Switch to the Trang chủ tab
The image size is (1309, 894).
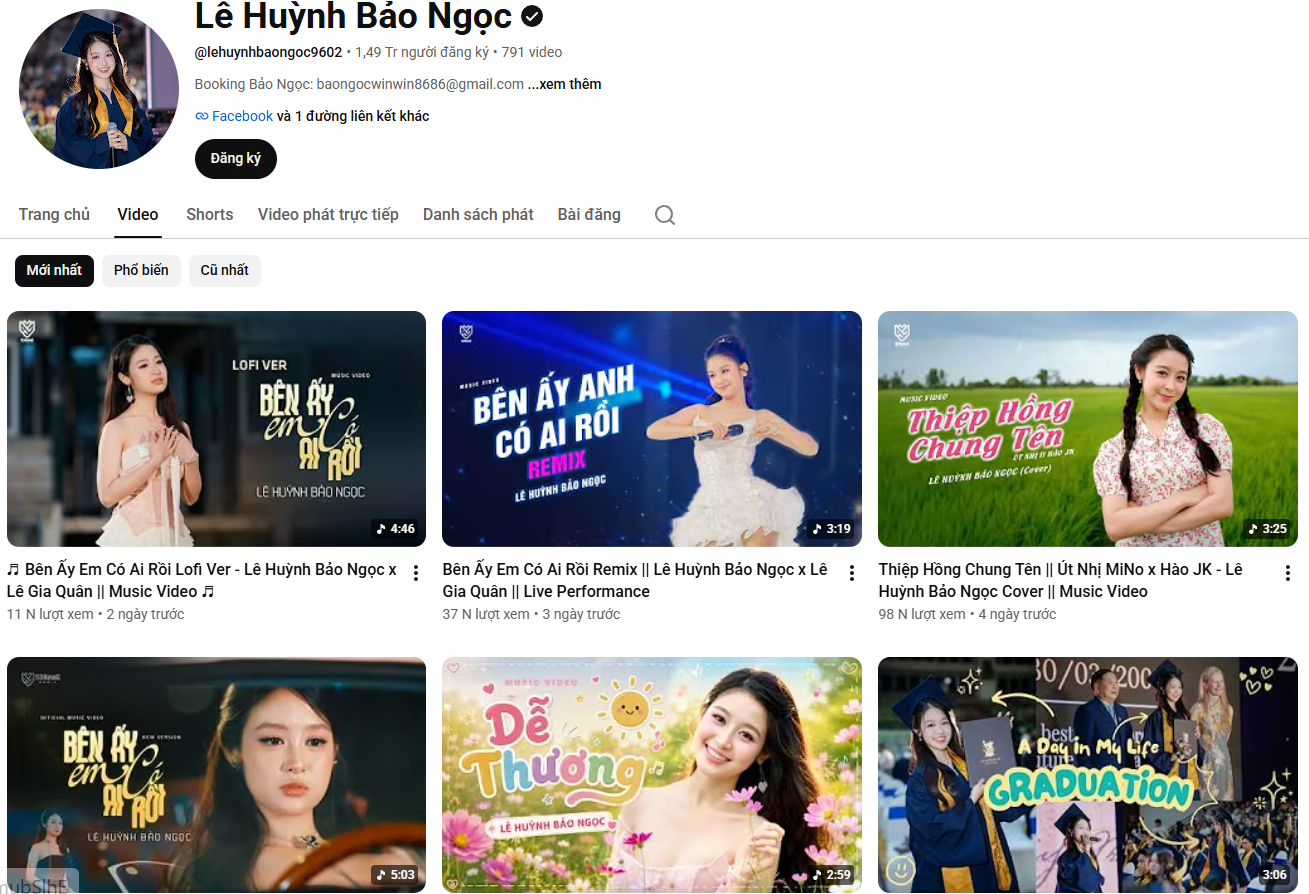click(x=54, y=215)
